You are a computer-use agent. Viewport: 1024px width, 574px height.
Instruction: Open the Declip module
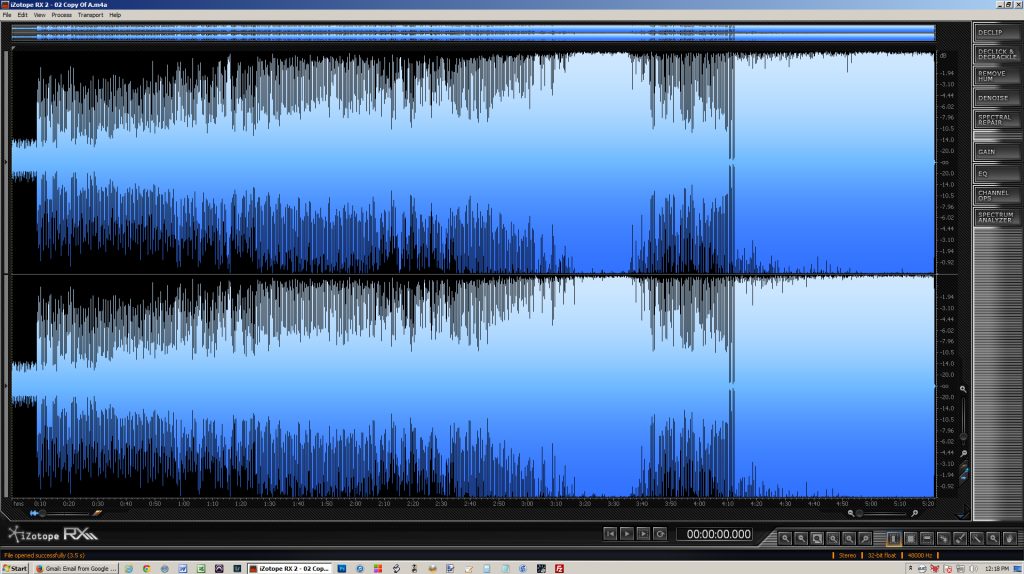click(997, 32)
